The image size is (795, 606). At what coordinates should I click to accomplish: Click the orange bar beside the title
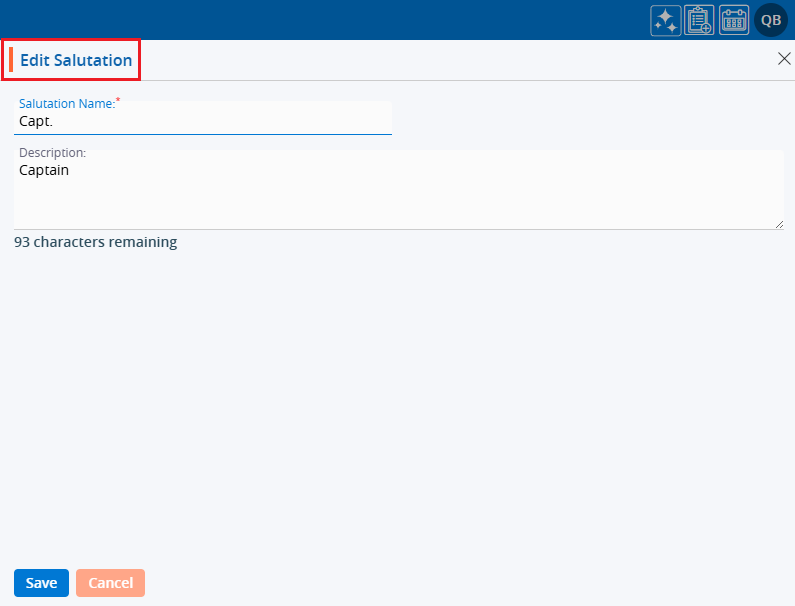tap(11, 60)
